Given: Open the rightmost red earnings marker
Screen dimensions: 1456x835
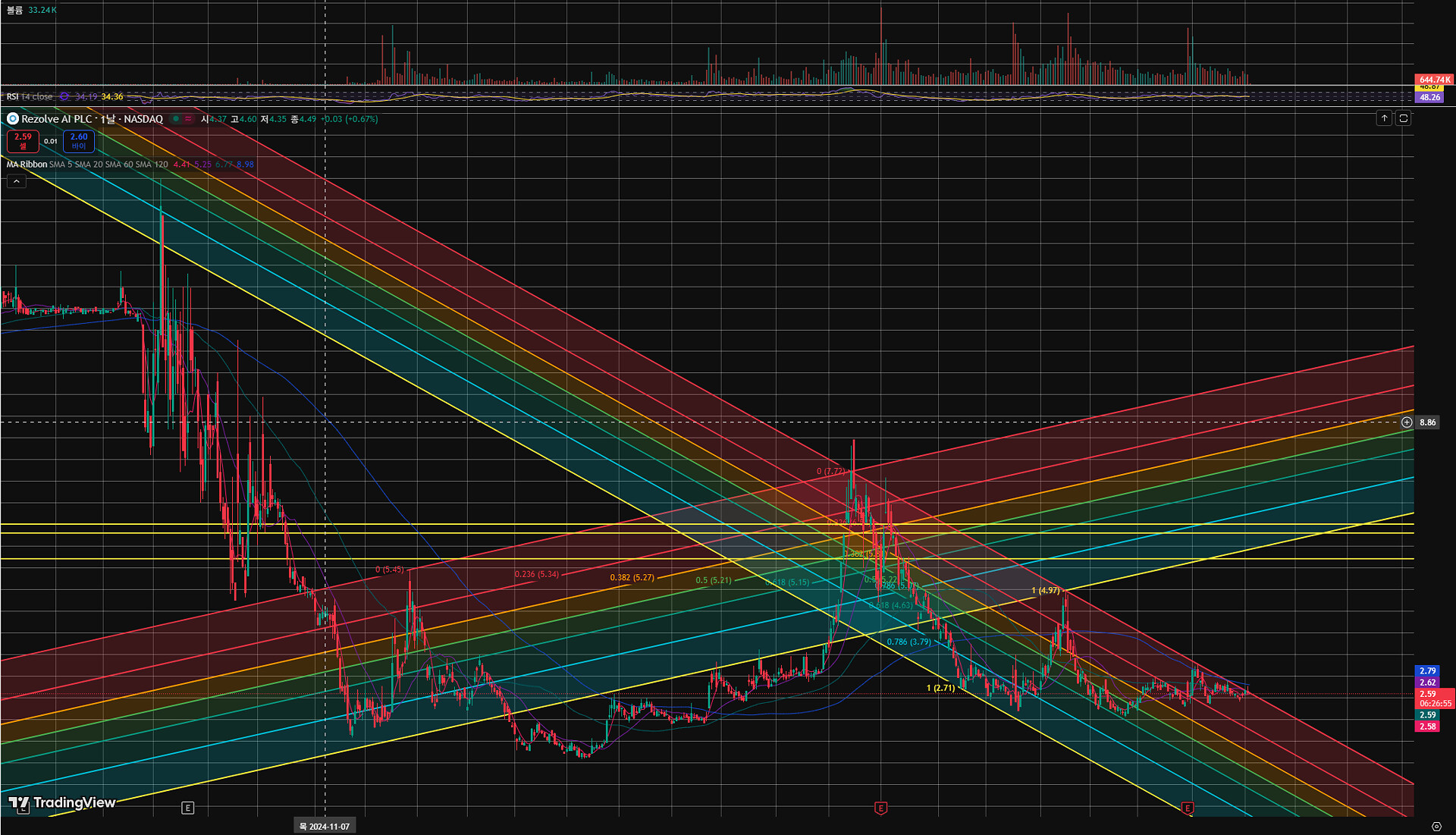Looking at the screenshot, I should click(1188, 808).
